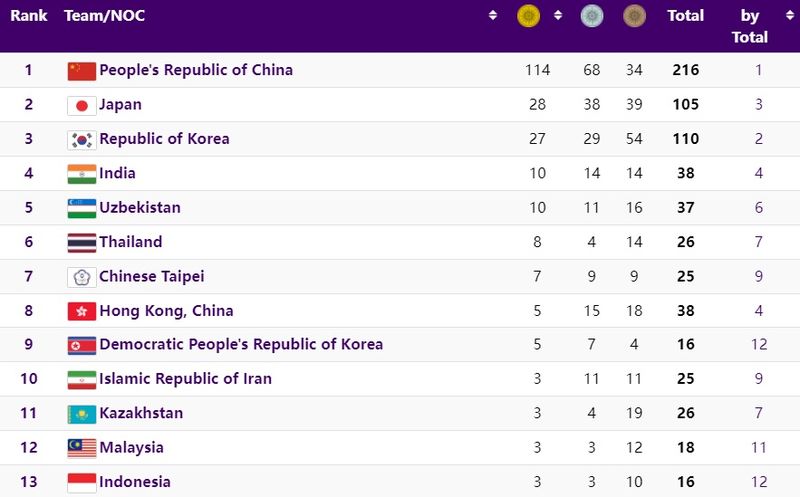The width and height of the screenshot is (800, 497).
Task: Sort table by Rank column header
Action: 29,16
